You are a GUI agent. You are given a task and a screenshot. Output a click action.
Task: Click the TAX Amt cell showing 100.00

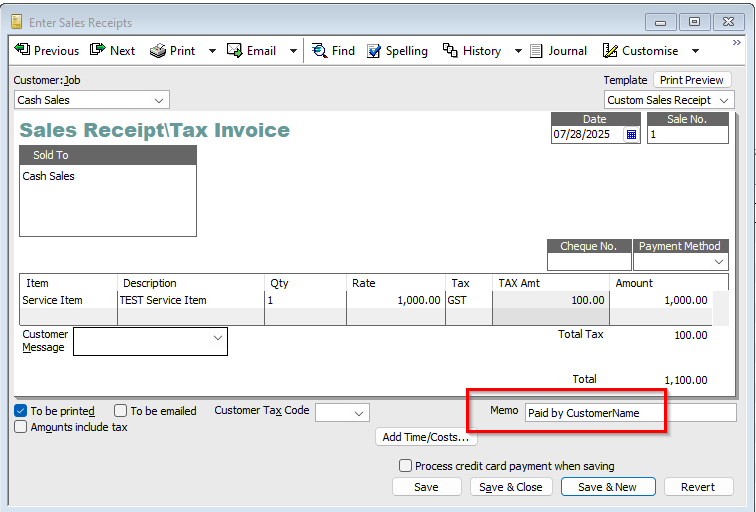click(551, 300)
